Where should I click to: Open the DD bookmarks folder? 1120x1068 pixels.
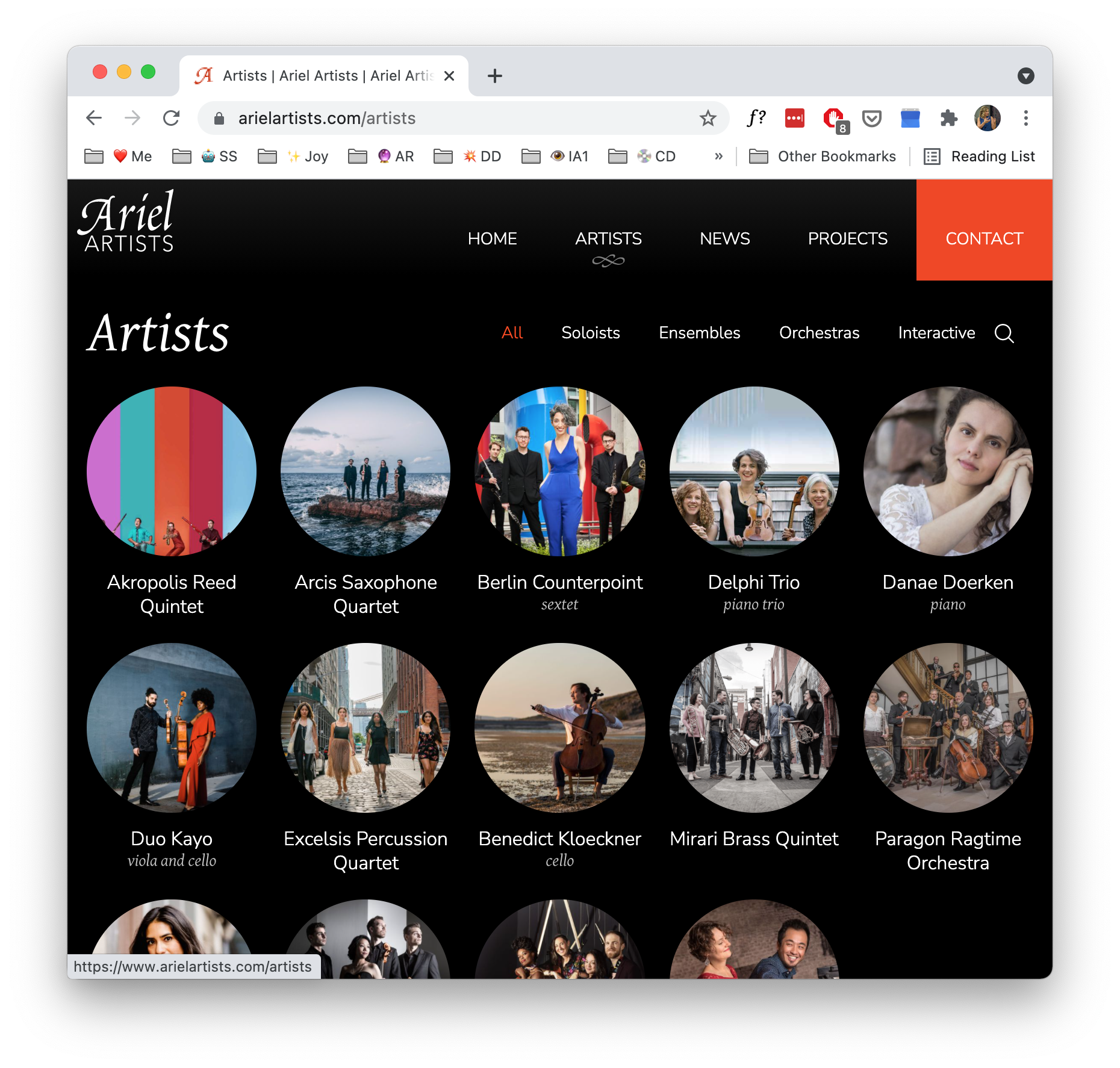[468, 157]
